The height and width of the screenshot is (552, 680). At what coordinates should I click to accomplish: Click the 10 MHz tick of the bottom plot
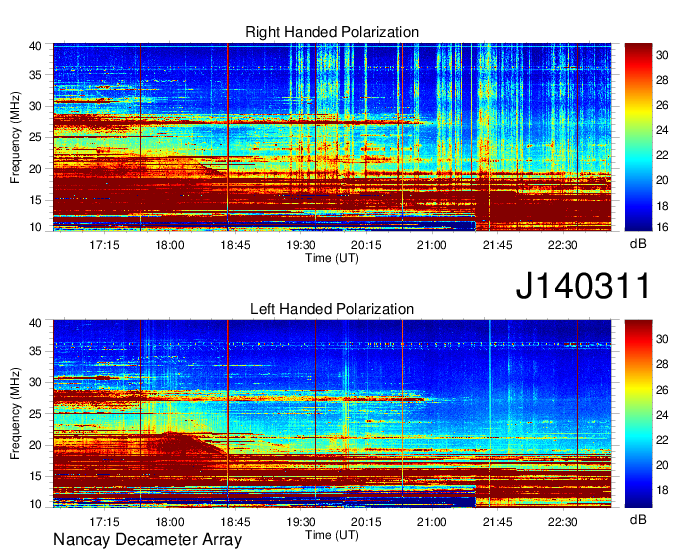pos(35,504)
